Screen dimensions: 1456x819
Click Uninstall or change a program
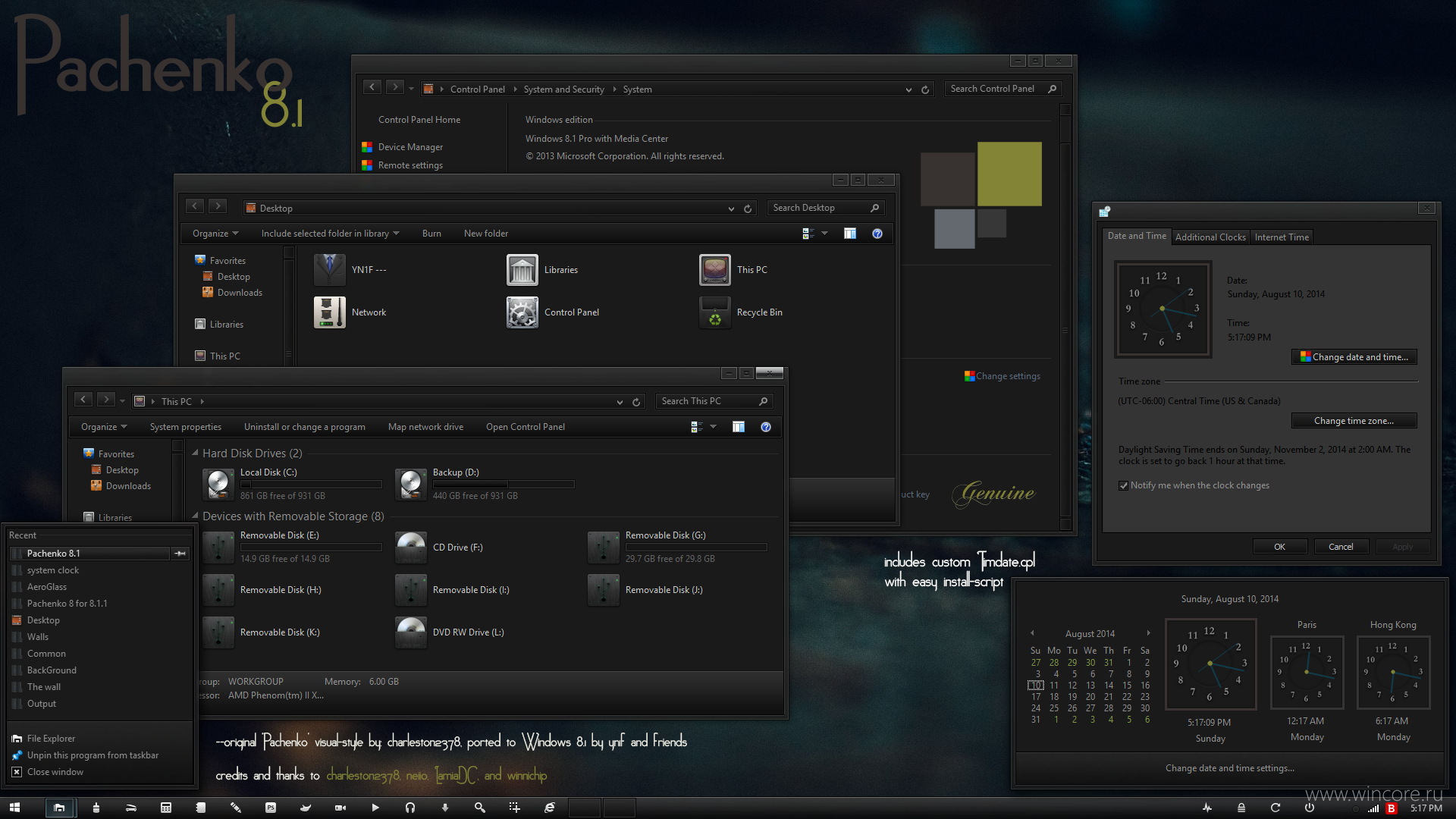304,427
